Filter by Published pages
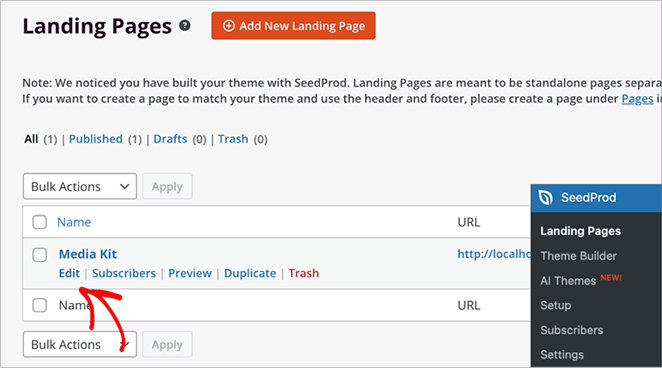662x368 pixels. (x=96, y=139)
